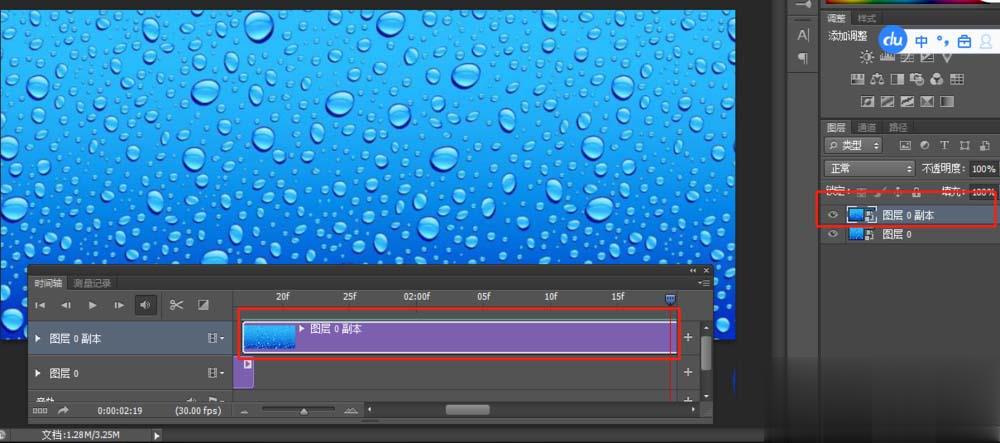Add a Photo Filter adjustment
Viewport: 1000px width, 443px height.
pos(917,80)
